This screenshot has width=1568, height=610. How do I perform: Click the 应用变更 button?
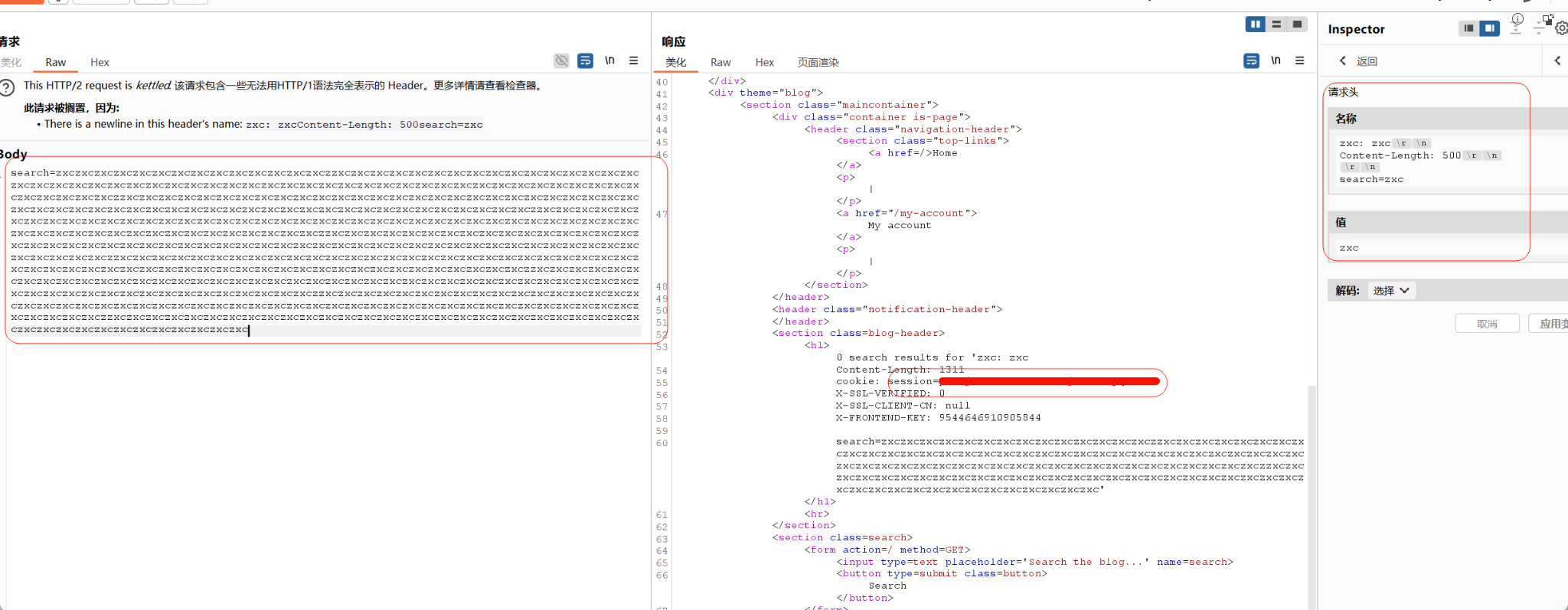coord(1548,324)
